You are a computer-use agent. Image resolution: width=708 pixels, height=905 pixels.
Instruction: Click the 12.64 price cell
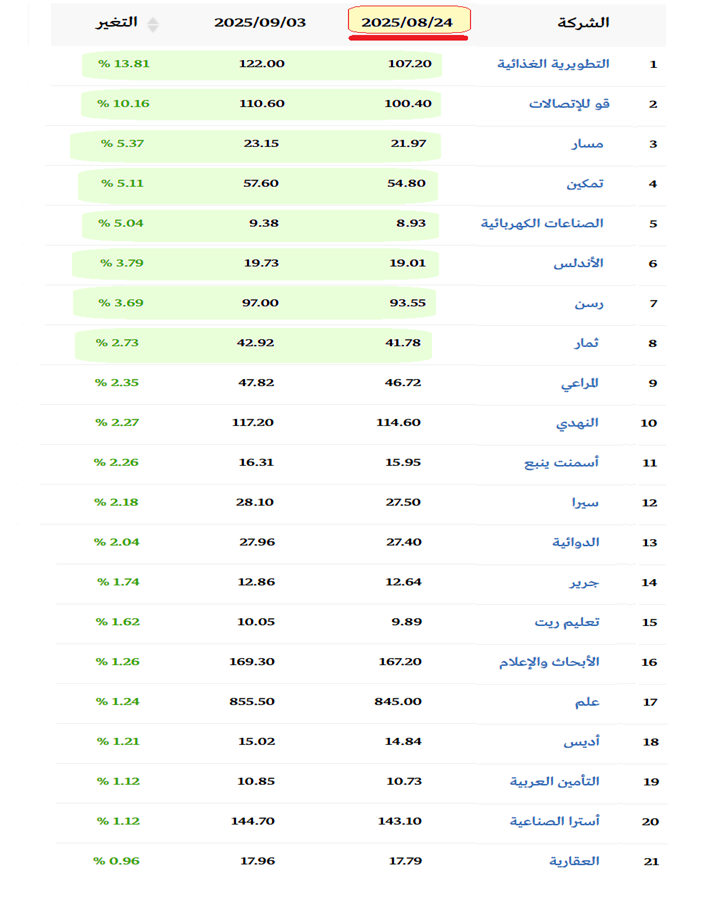[403, 581]
